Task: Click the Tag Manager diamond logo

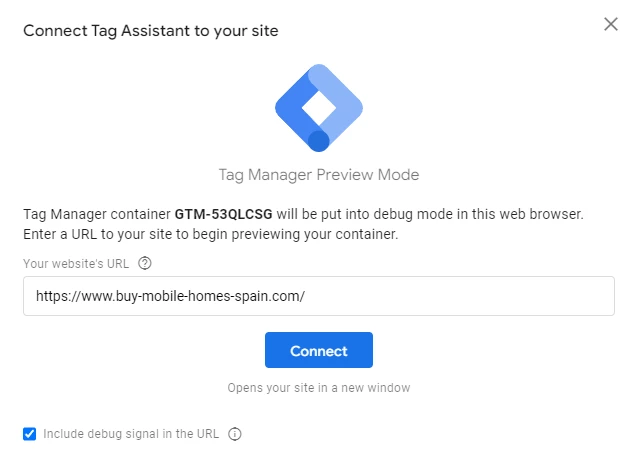Action: [x=318, y=107]
